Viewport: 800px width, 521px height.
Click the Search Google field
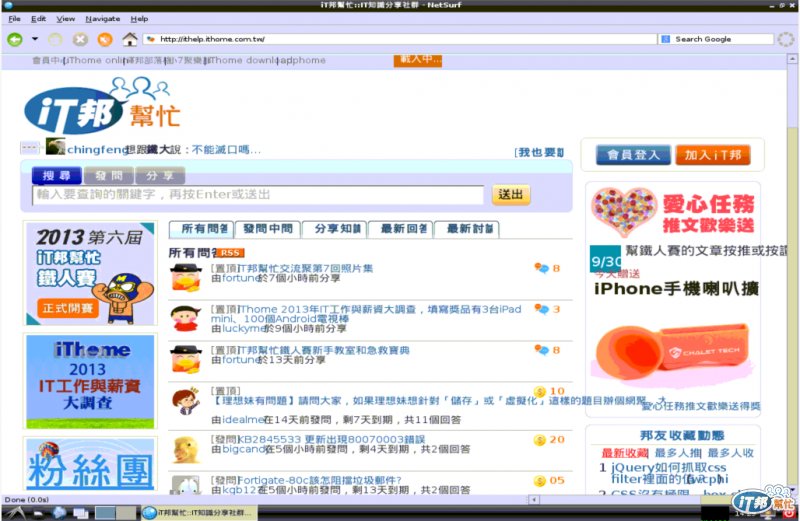[722, 39]
